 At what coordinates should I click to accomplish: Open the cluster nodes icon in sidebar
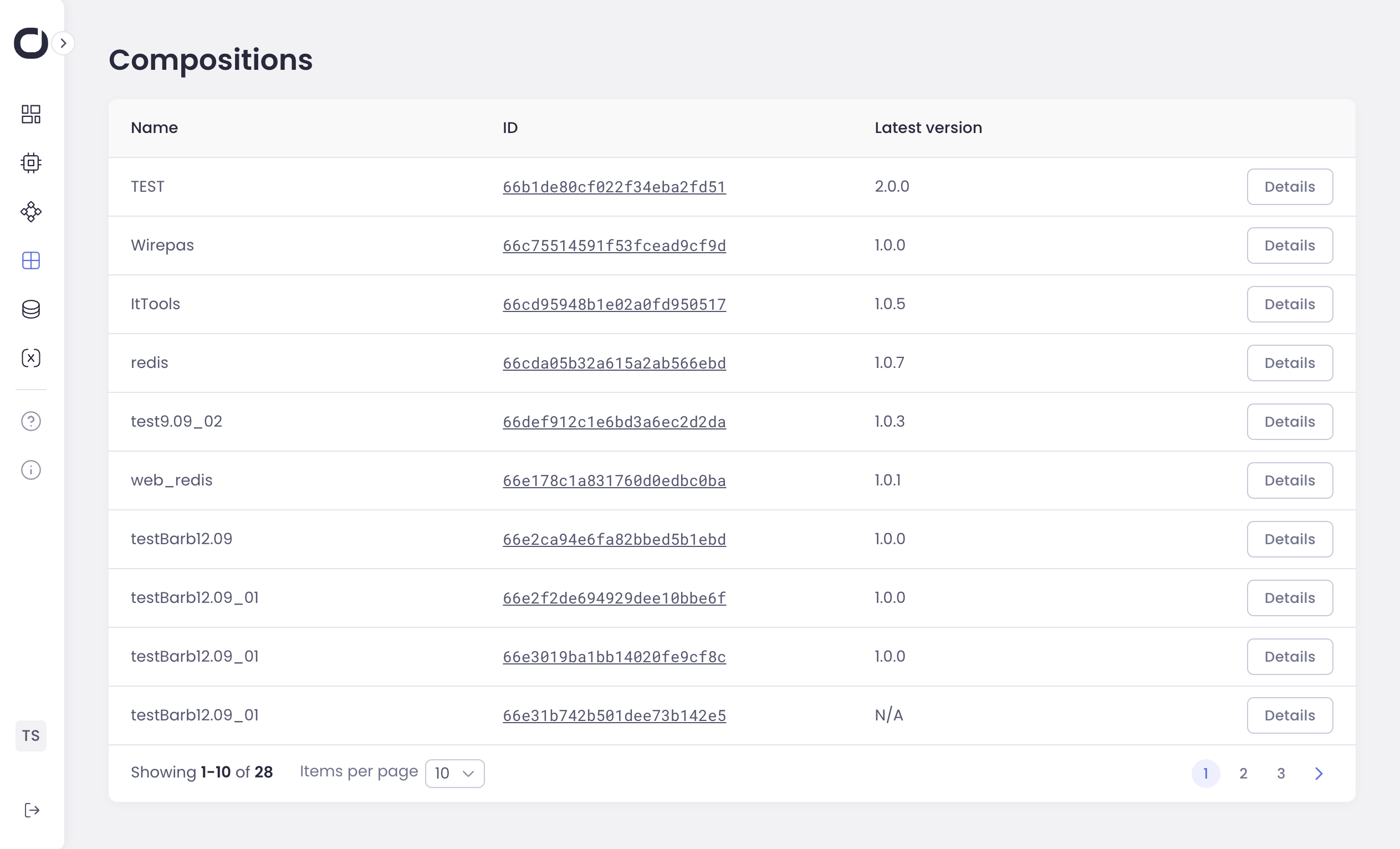coord(30,212)
